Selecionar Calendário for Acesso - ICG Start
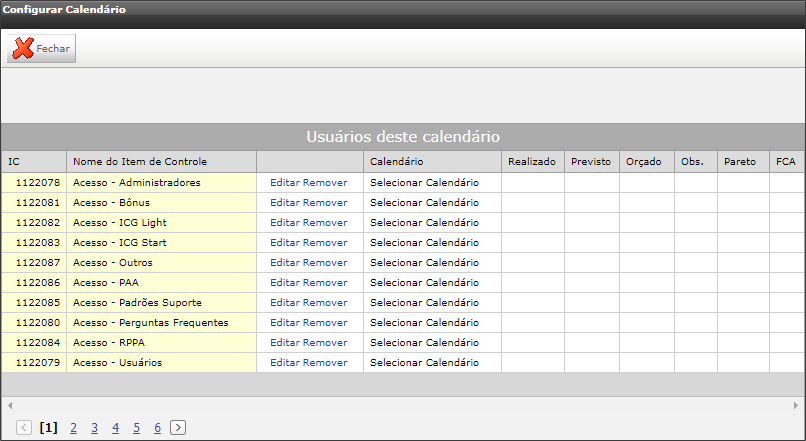Viewport: 806px width, 441px height. point(425,243)
